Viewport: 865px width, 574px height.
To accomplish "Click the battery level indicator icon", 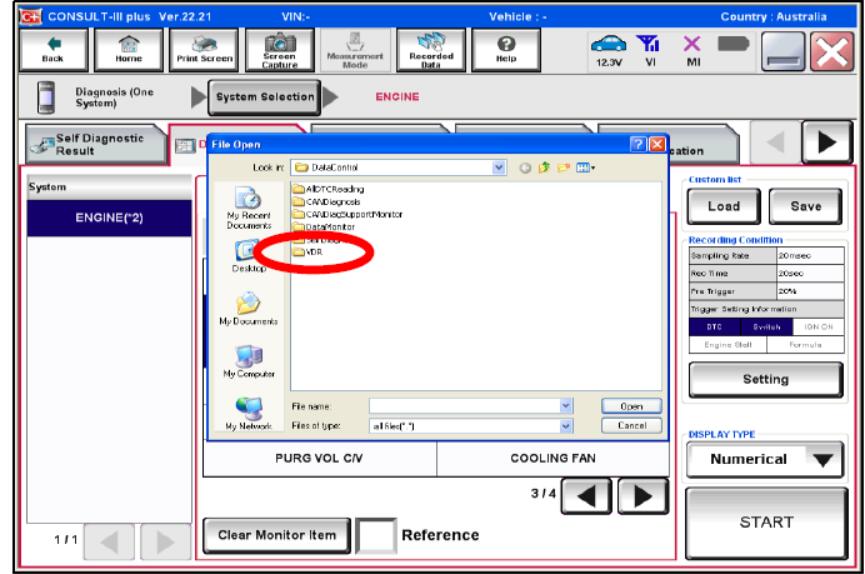I will [x=733, y=43].
